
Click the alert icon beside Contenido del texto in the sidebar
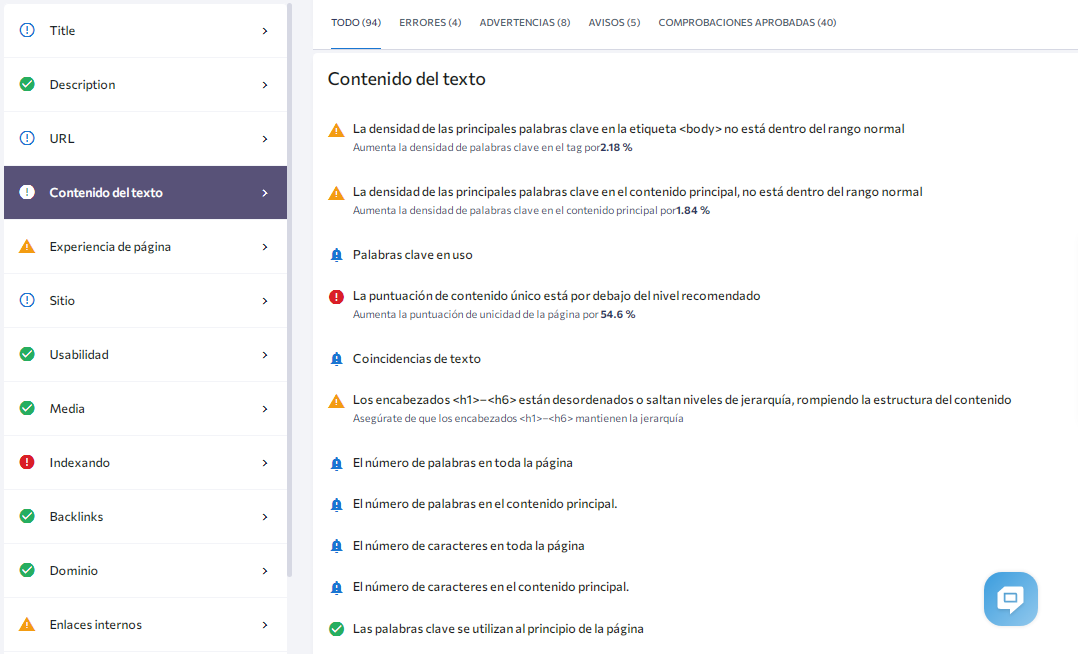pos(27,192)
